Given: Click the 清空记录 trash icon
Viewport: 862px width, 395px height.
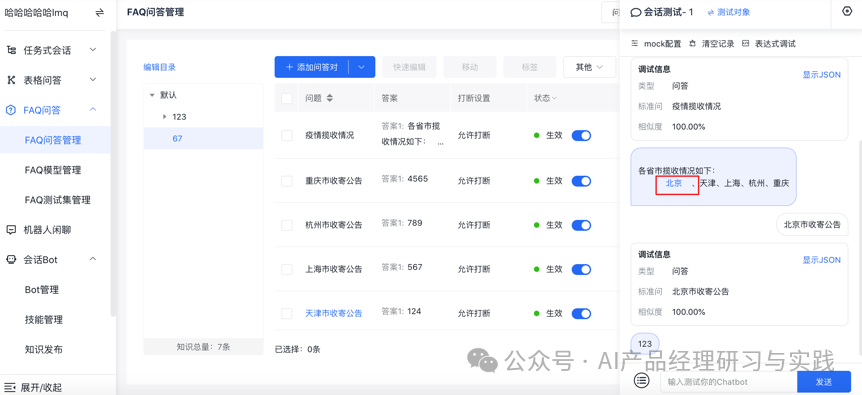Looking at the screenshot, I should click(x=692, y=43).
